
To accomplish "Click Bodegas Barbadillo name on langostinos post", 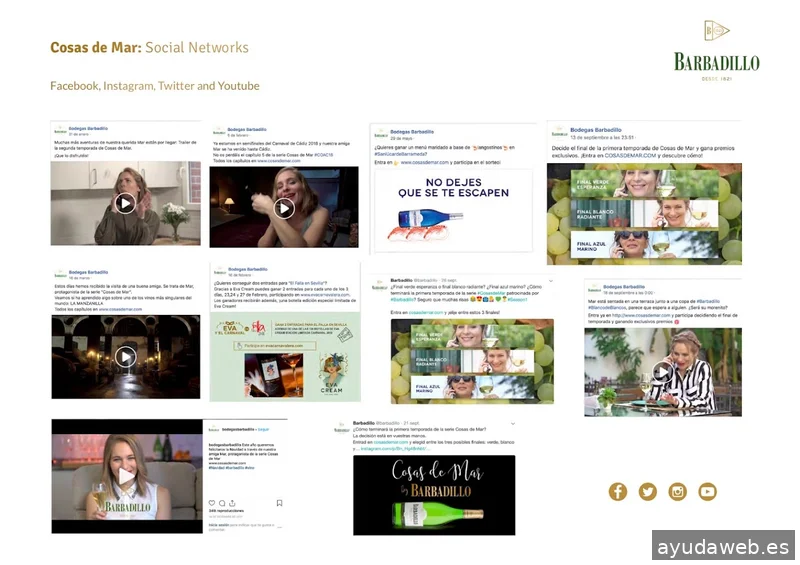I will 412,132.
